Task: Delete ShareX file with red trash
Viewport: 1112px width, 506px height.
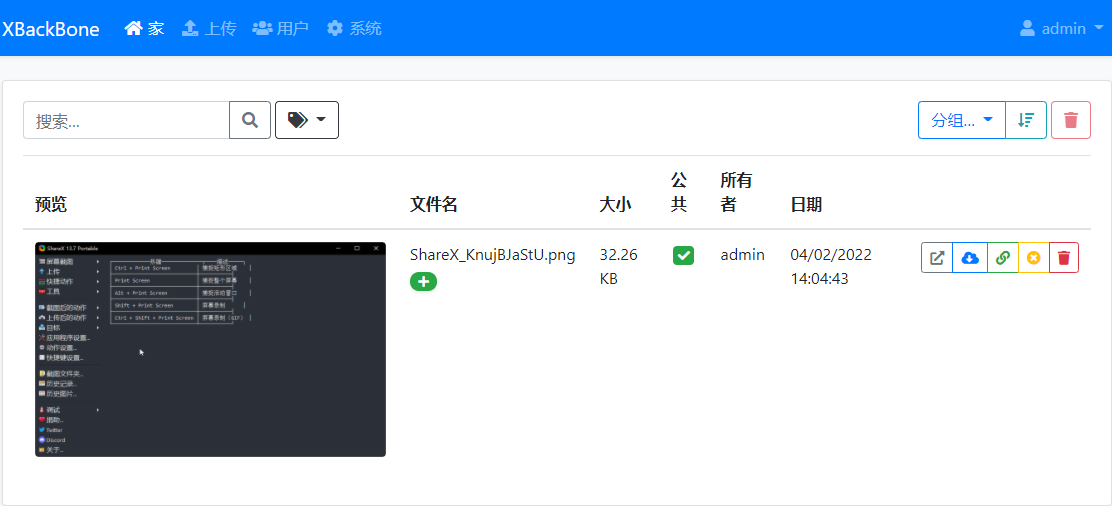Action: coord(1064,258)
